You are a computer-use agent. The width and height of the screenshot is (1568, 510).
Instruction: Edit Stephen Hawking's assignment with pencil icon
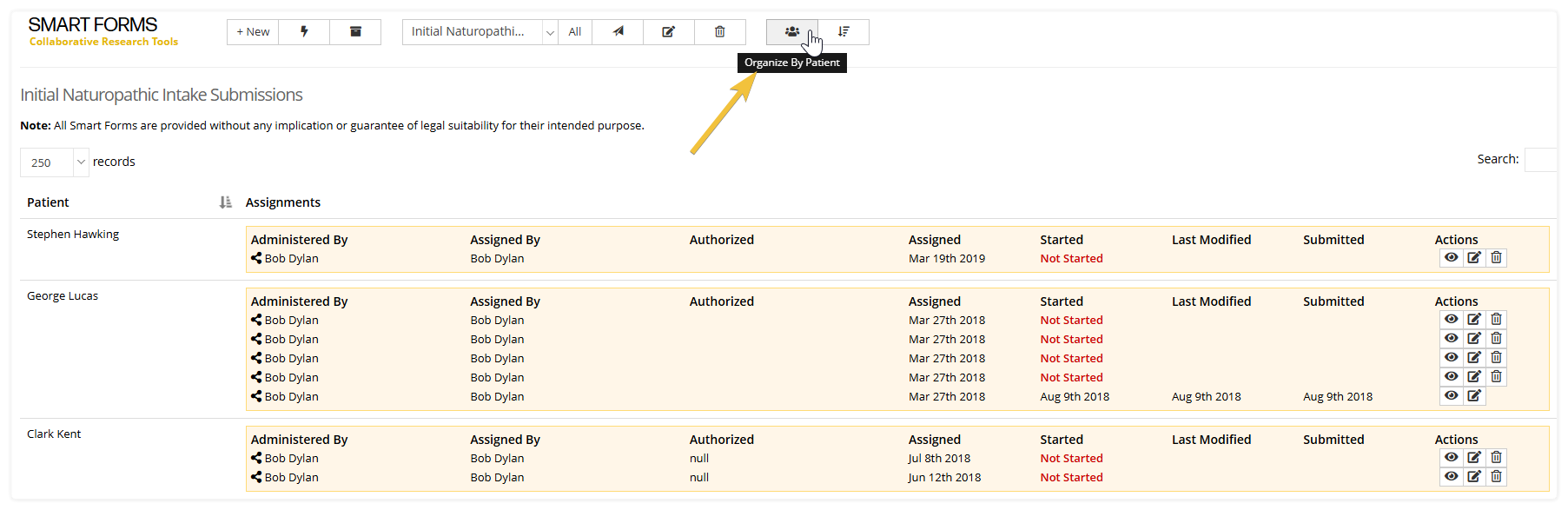coord(1474,258)
